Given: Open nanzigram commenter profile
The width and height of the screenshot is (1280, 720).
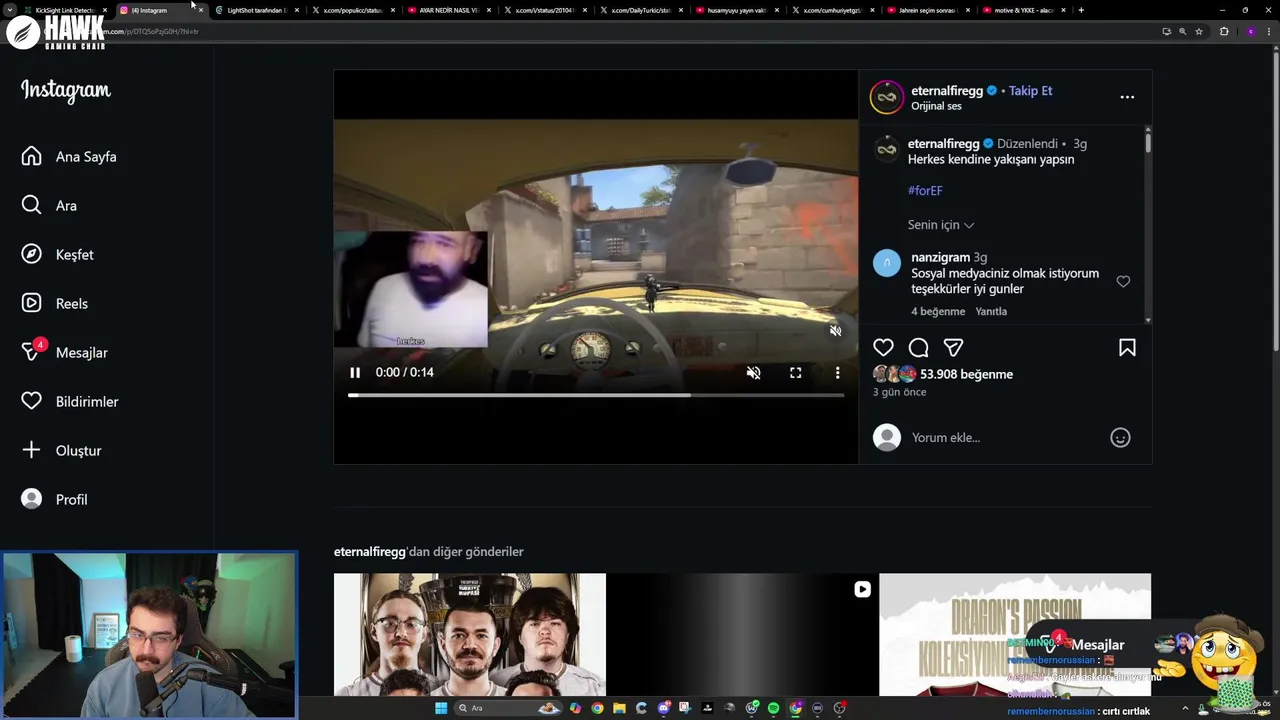Looking at the screenshot, I should pos(940,258).
